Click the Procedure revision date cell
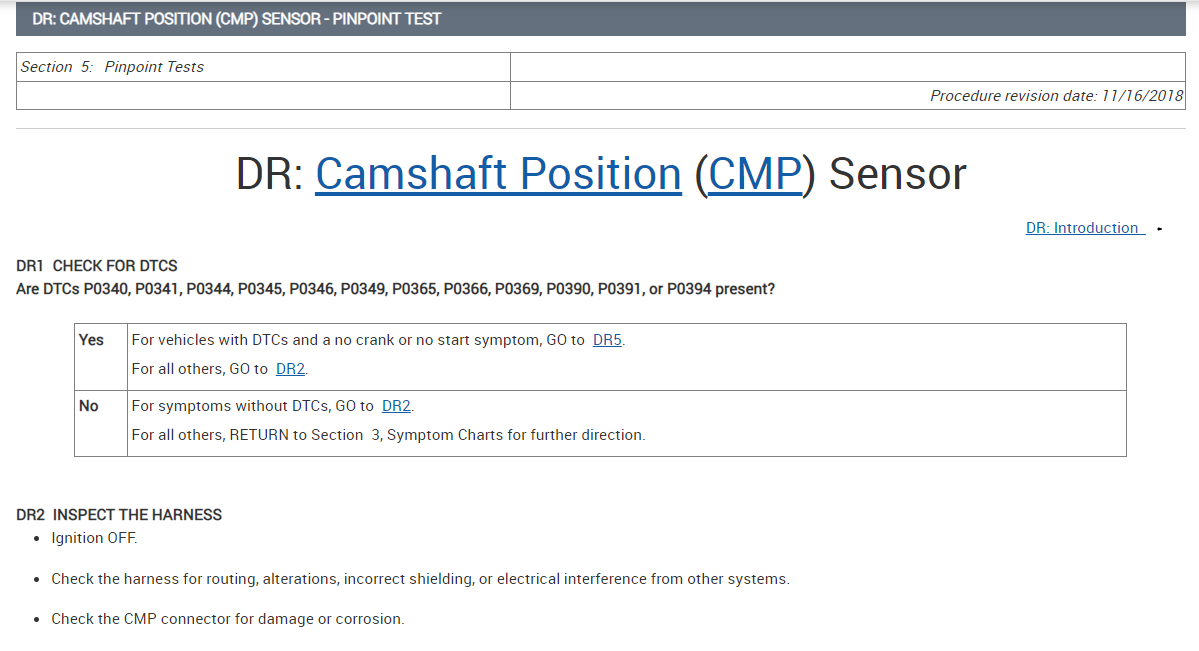Image resolution: width=1199 pixels, height=651 pixels. tap(1056, 96)
